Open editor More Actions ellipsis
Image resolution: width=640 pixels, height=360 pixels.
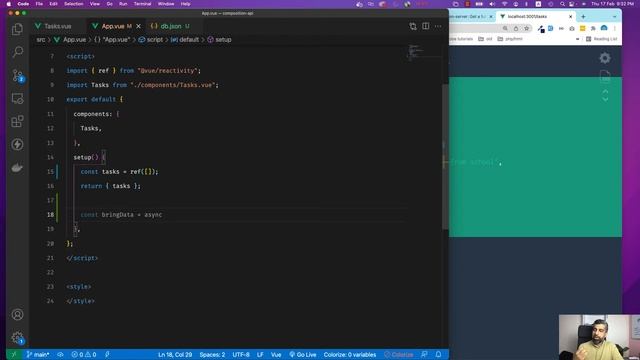[x=438, y=26]
